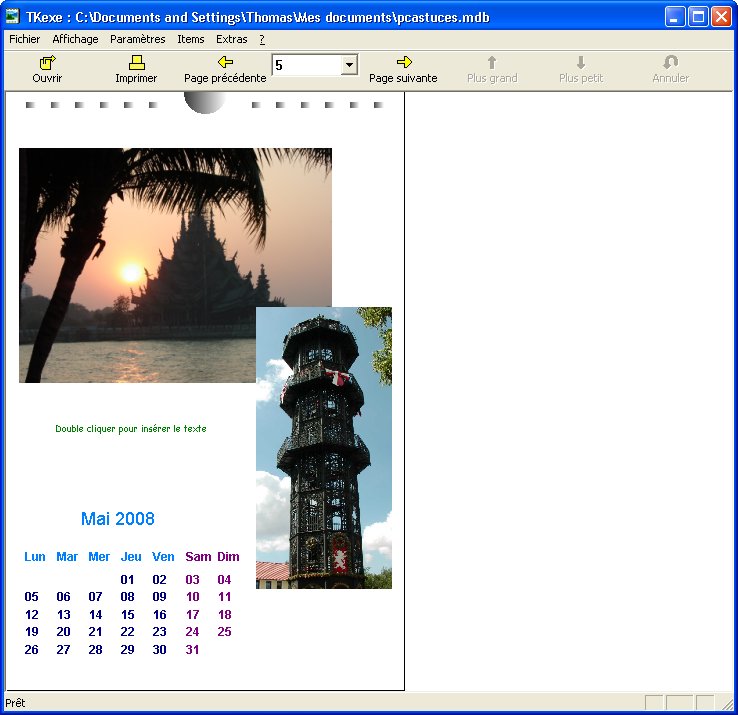Viewport: 738px width, 715px height.
Task: Click calendar day 15
Action: [128, 615]
